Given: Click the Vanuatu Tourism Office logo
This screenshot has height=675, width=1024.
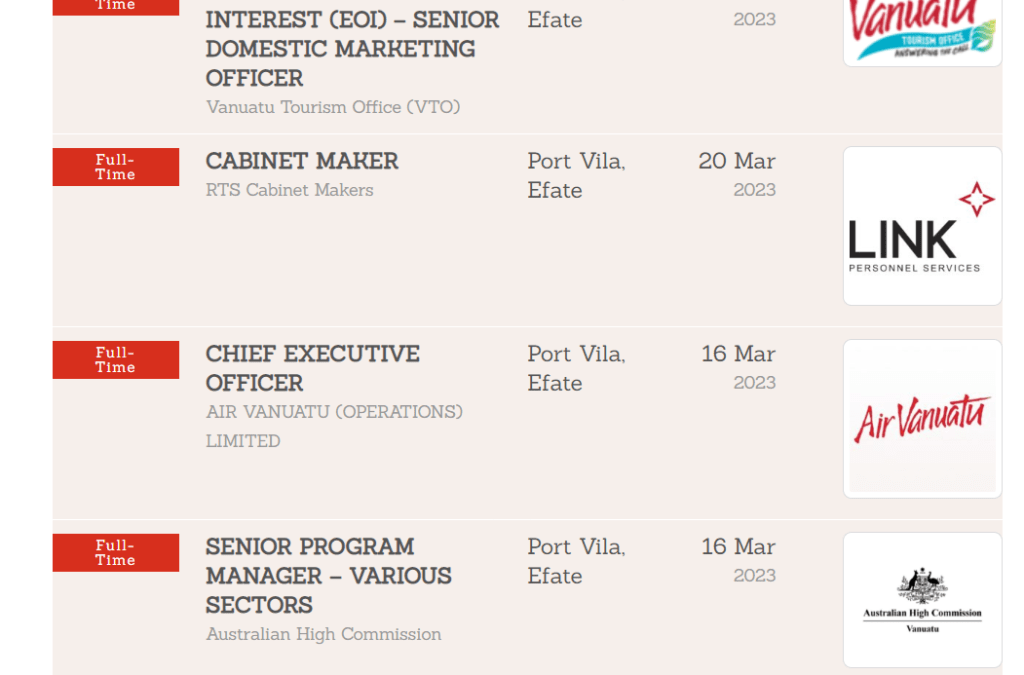Looking at the screenshot, I should 922,30.
